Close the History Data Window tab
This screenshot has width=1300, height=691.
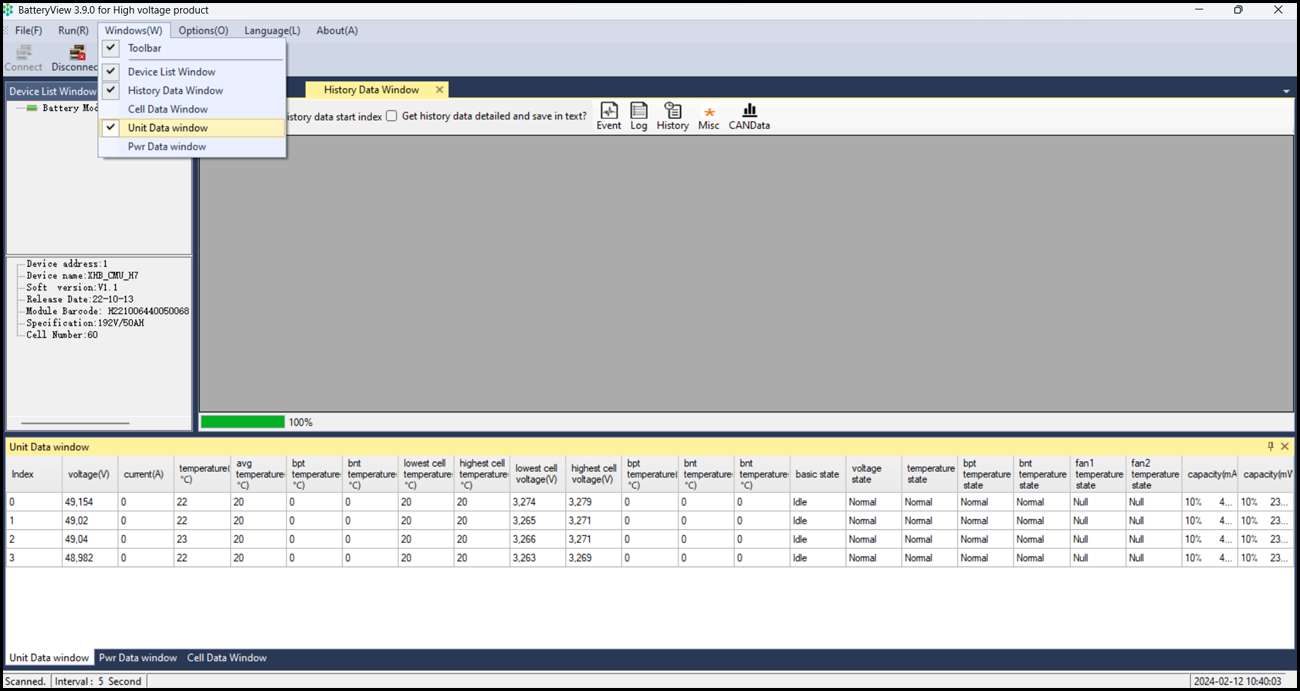click(x=439, y=90)
